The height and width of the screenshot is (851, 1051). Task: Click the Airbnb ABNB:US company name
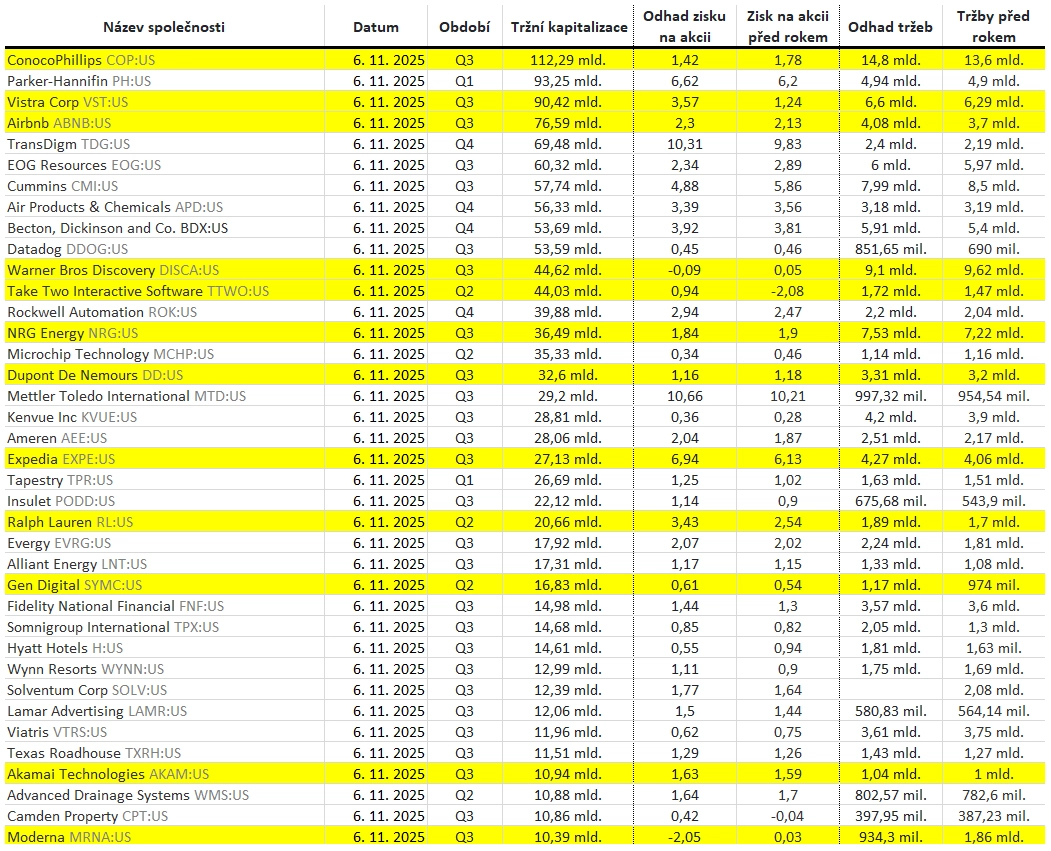59,123
